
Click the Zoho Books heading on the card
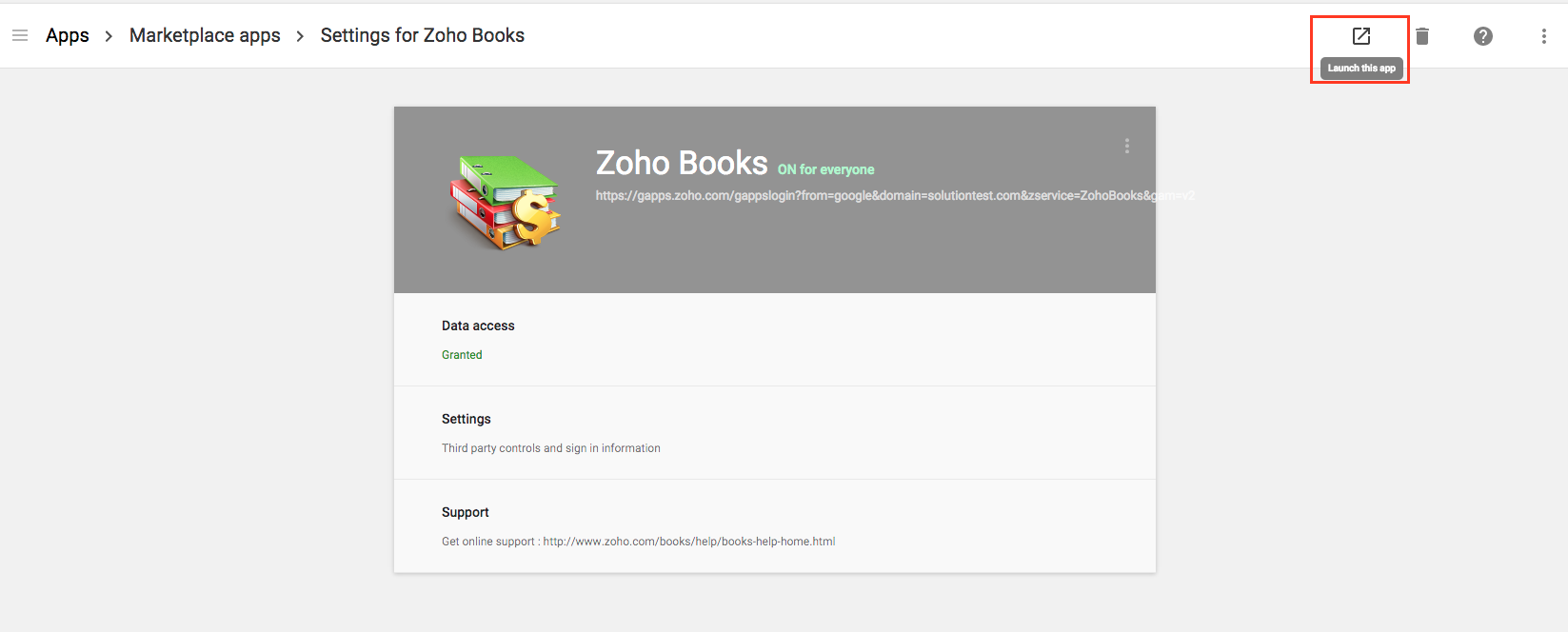click(682, 162)
